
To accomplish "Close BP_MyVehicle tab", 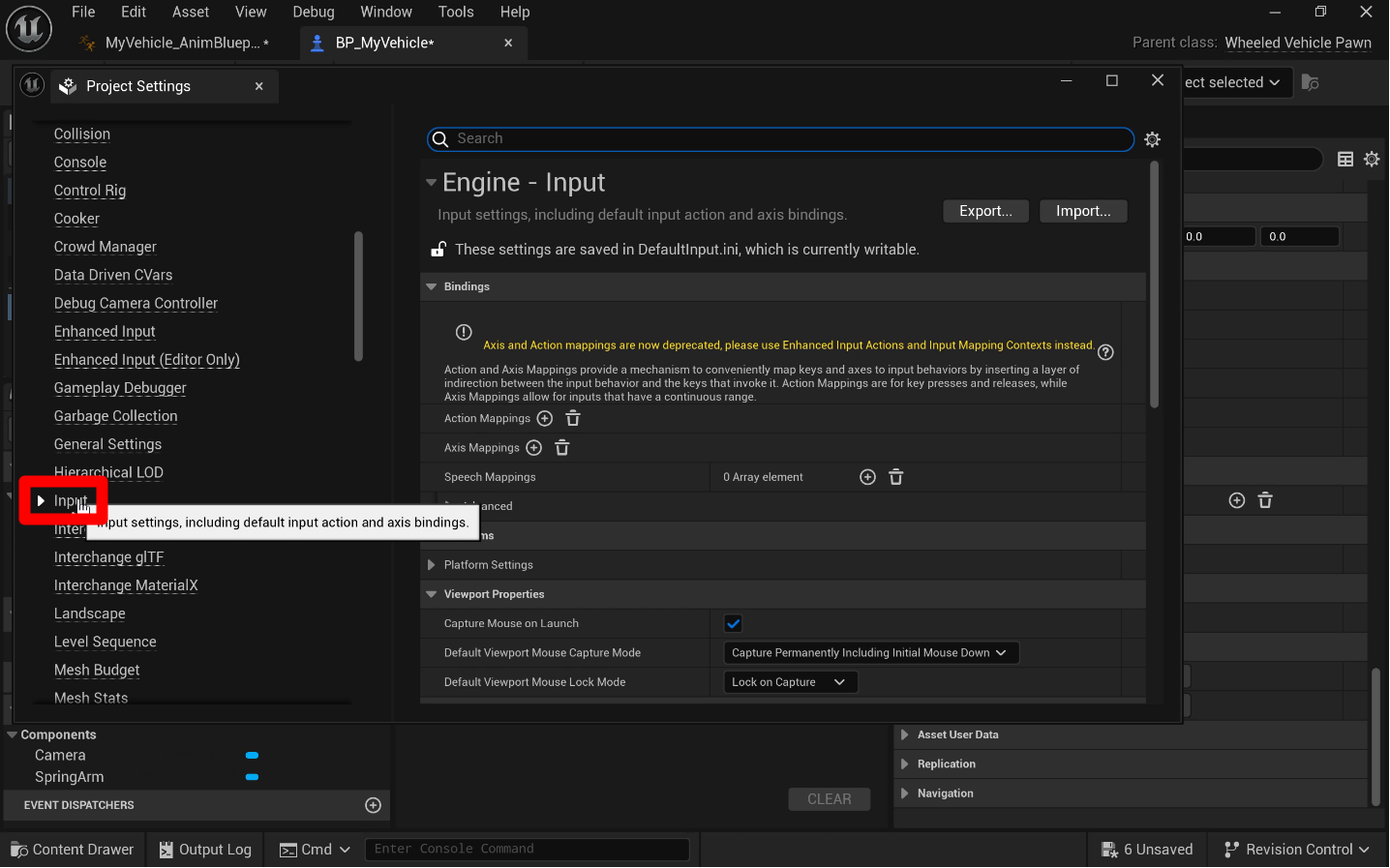I will pos(508,43).
